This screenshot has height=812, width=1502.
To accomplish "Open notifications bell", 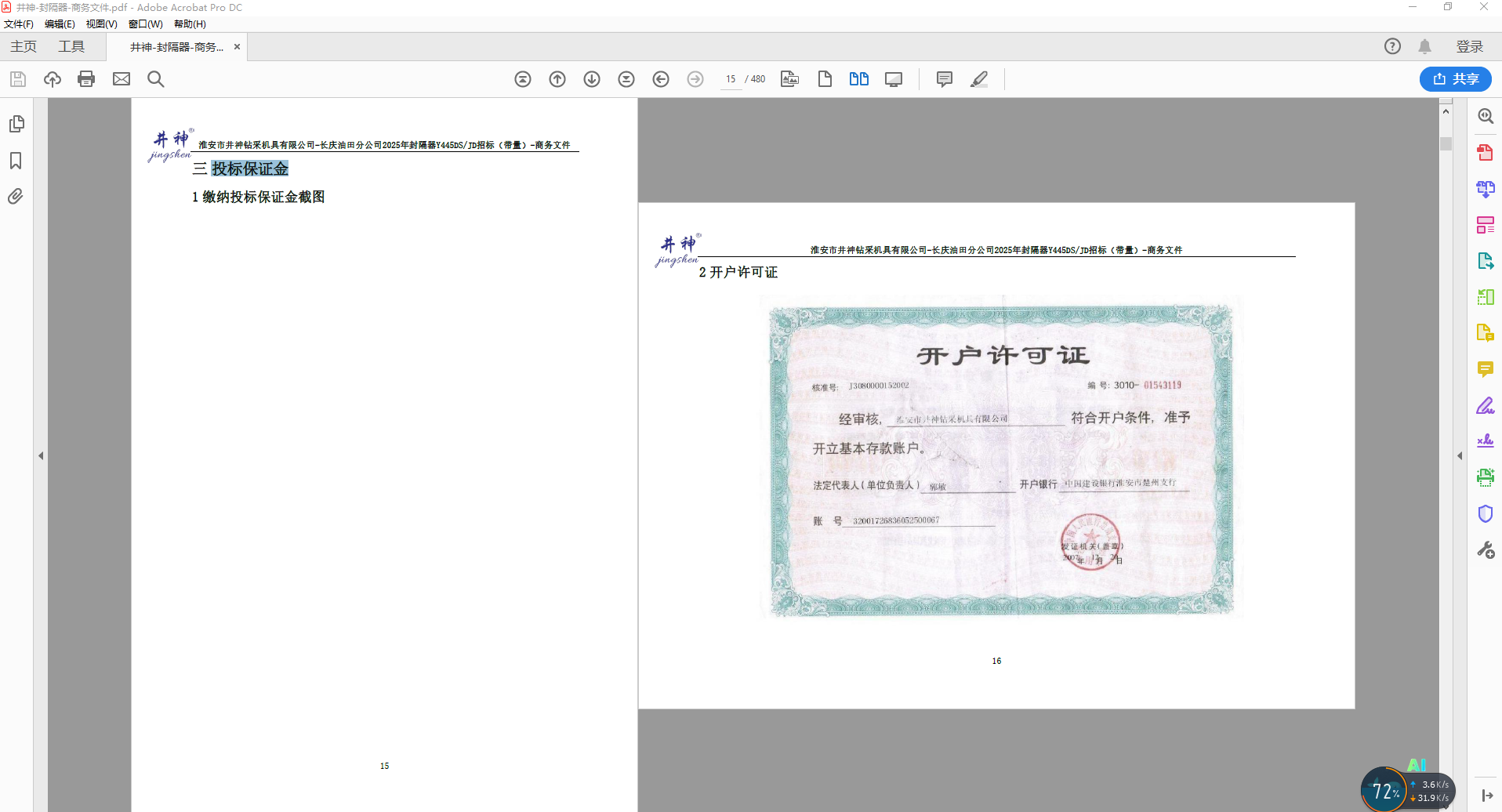I will 1425,46.
